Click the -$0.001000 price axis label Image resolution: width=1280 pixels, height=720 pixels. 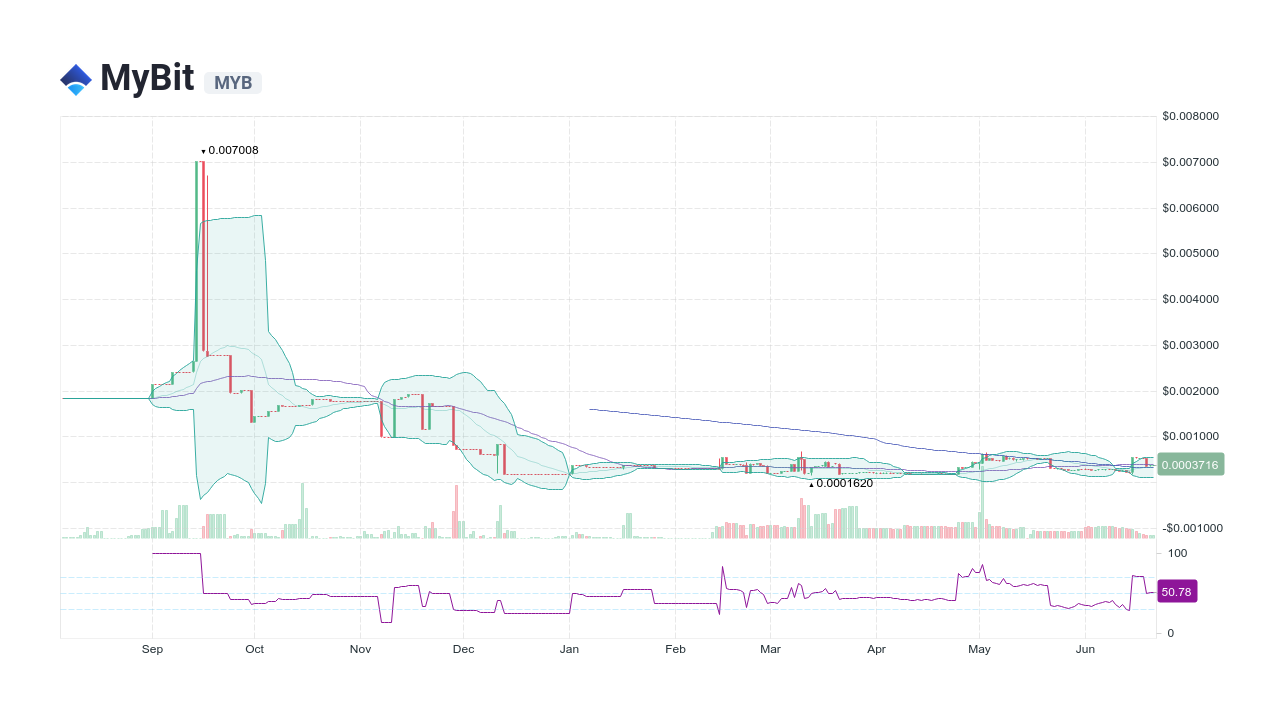pos(1191,528)
